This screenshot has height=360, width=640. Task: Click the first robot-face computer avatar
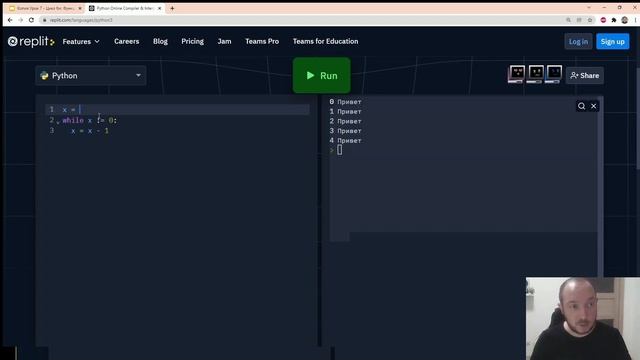click(x=517, y=74)
